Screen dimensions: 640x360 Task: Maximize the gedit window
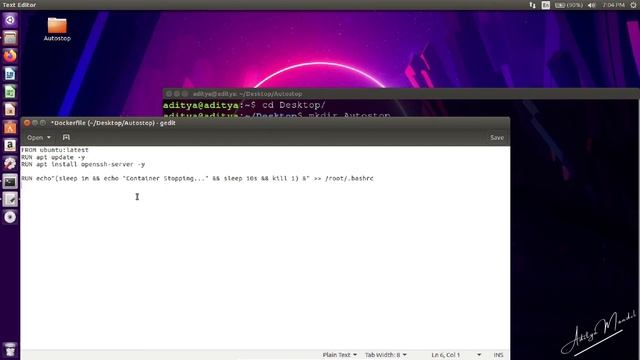pyautogui.click(x=42, y=122)
